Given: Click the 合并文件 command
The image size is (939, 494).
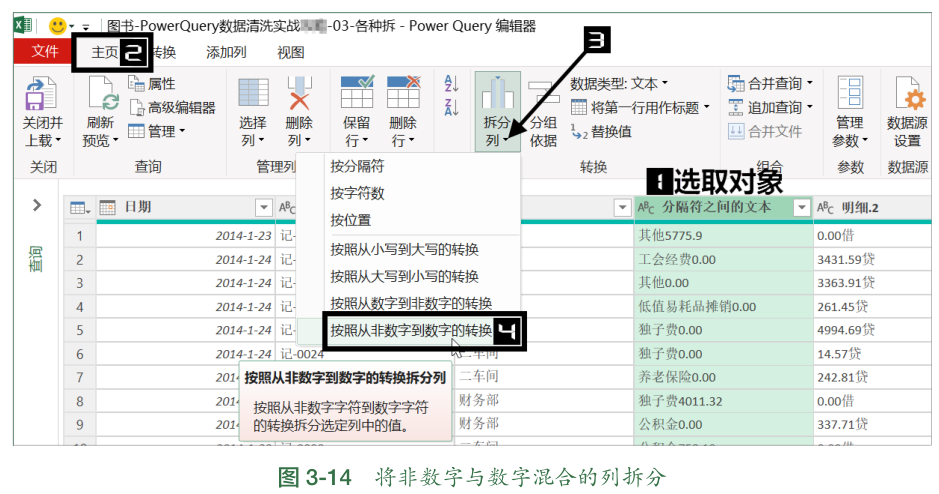Looking at the screenshot, I should (765, 132).
